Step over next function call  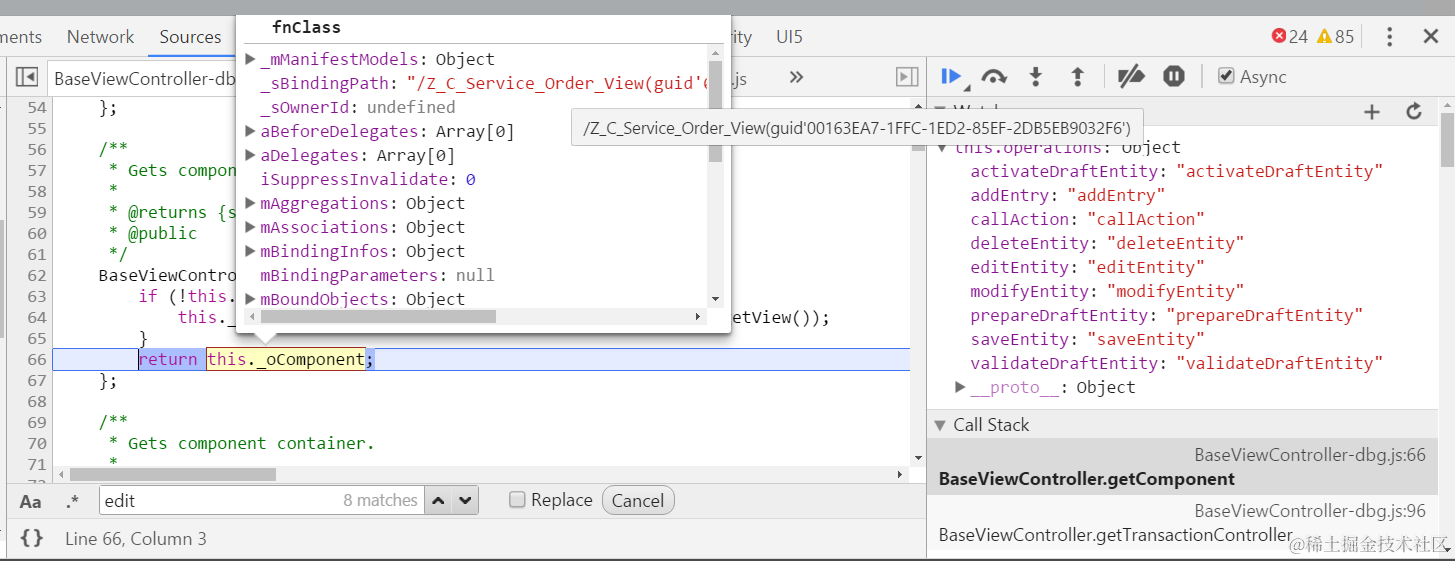(994, 77)
